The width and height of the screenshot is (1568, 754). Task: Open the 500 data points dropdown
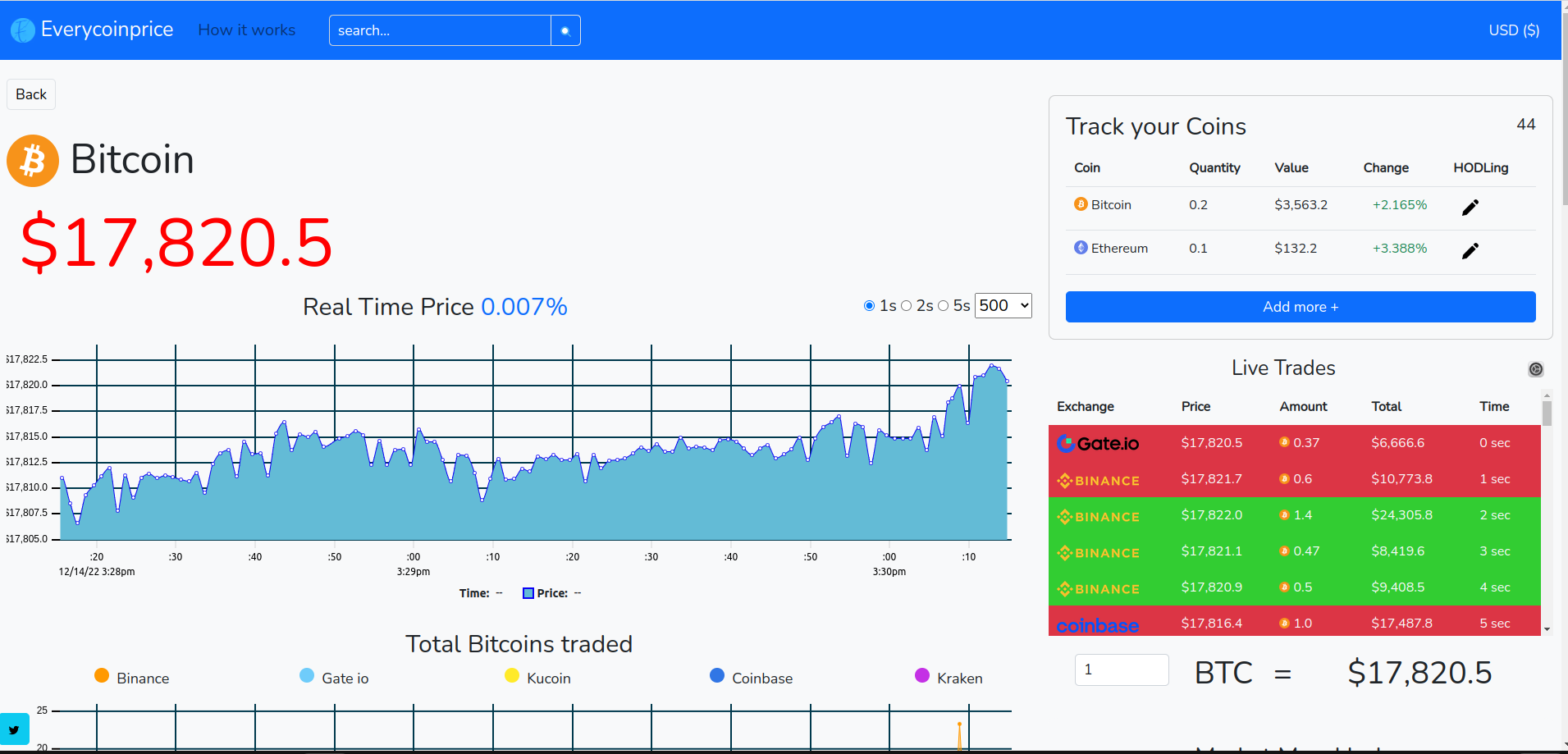tap(1003, 305)
